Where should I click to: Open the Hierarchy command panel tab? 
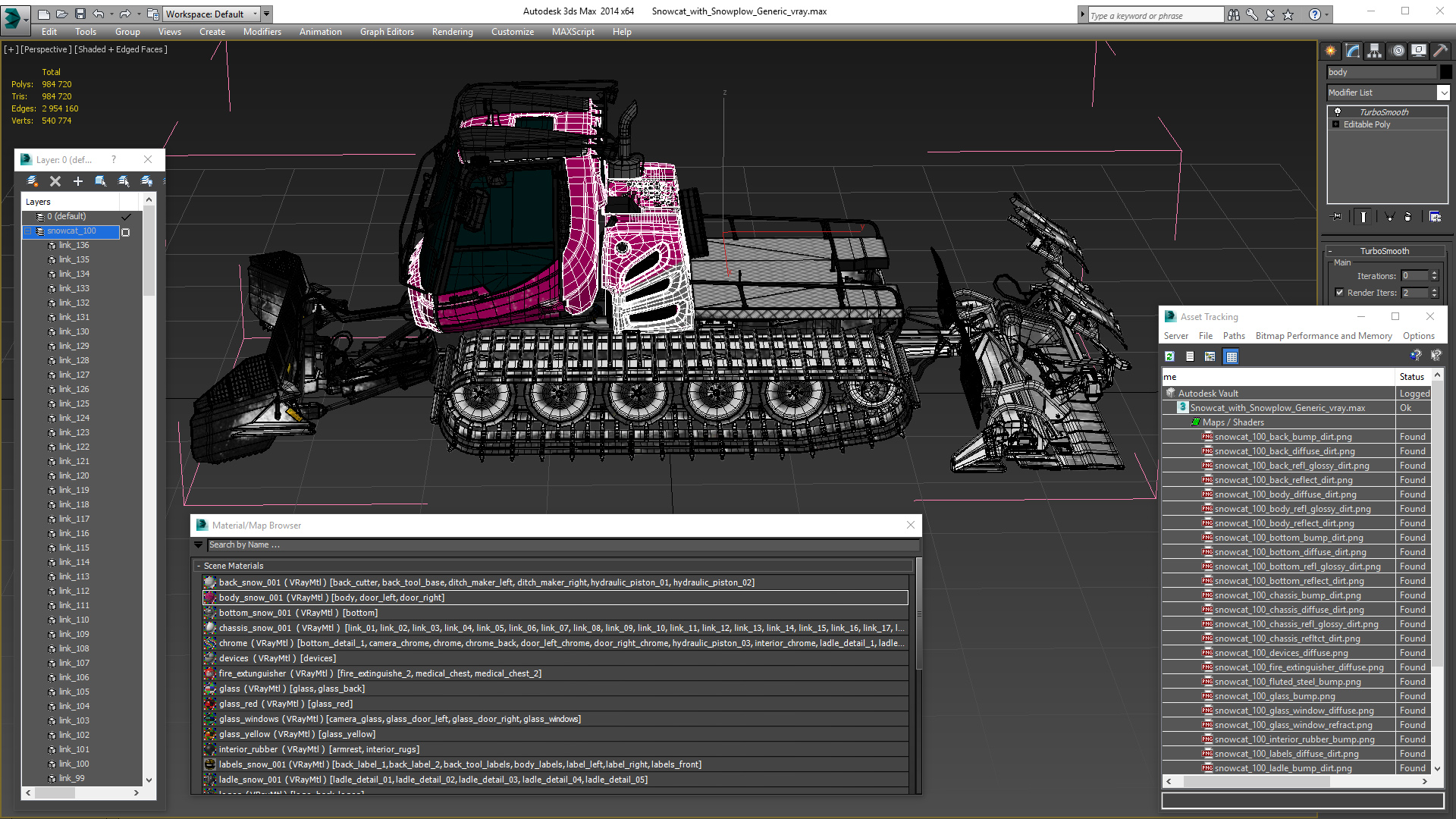coord(1374,51)
